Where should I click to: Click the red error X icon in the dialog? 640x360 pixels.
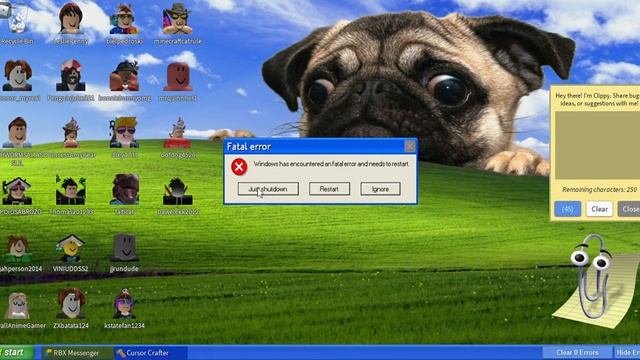pos(239,167)
